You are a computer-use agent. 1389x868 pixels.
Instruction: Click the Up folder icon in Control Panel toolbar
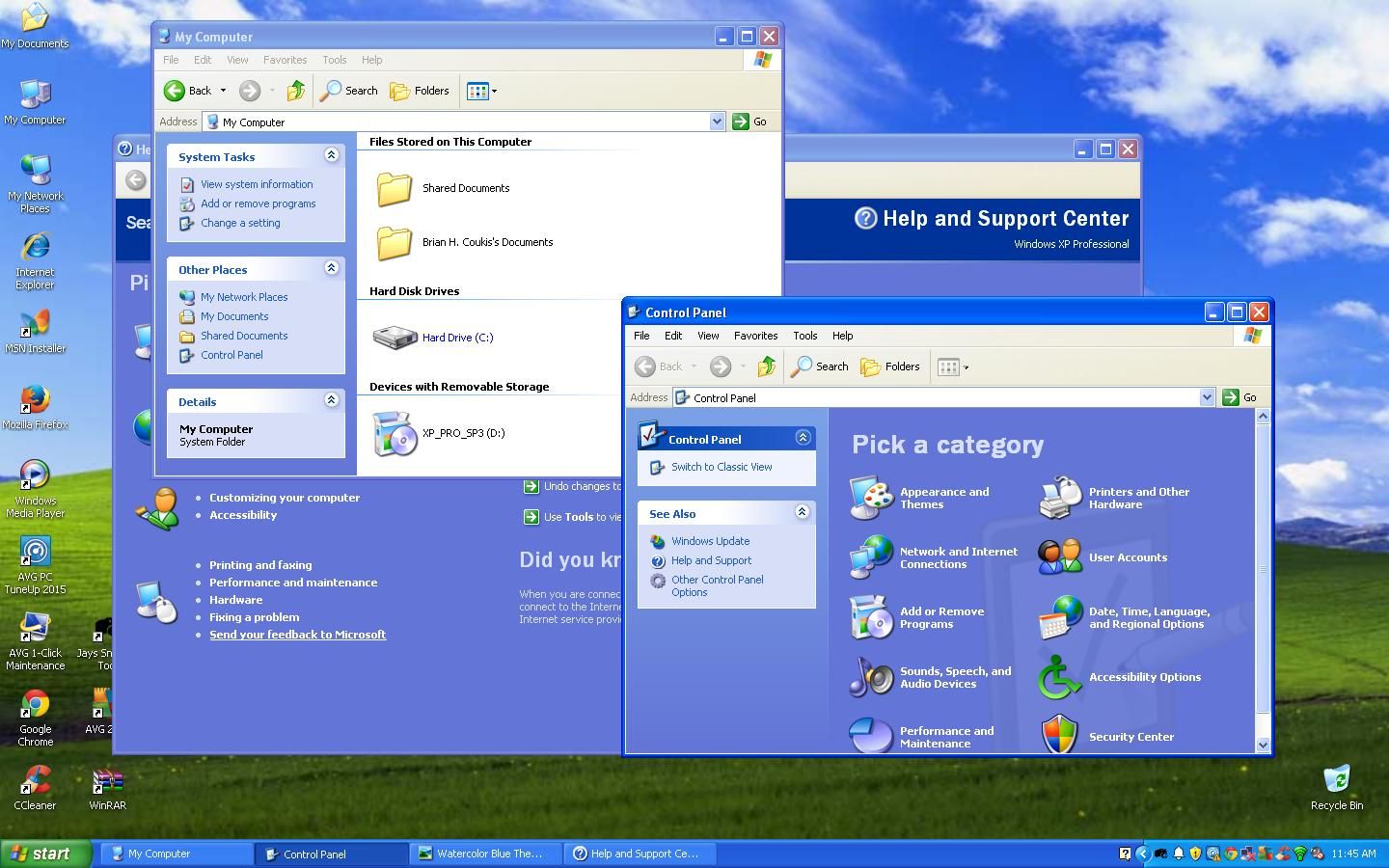click(767, 366)
